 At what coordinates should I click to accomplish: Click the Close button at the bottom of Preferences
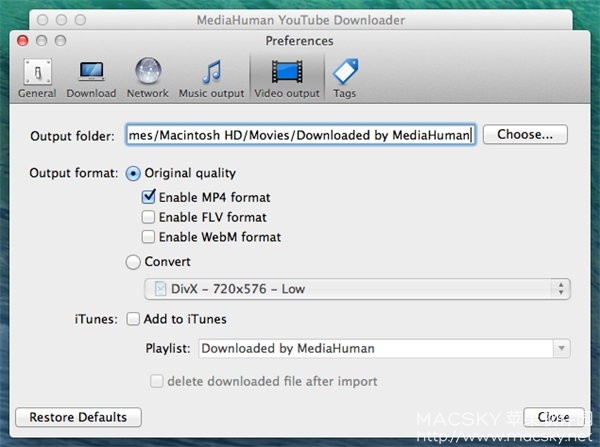pyautogui.click(x=553, y=417)
